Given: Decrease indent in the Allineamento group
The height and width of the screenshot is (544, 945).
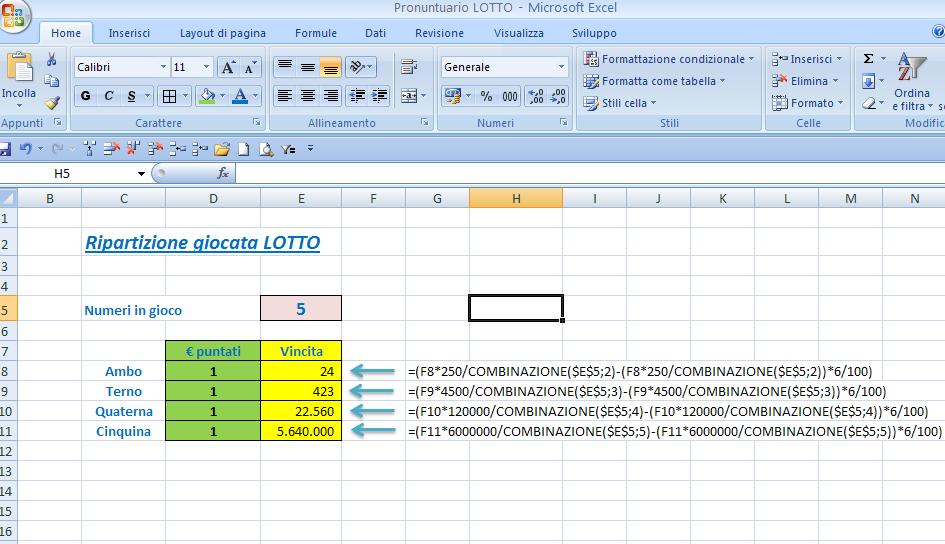Looking at the screenshot, I should (357, 96).
